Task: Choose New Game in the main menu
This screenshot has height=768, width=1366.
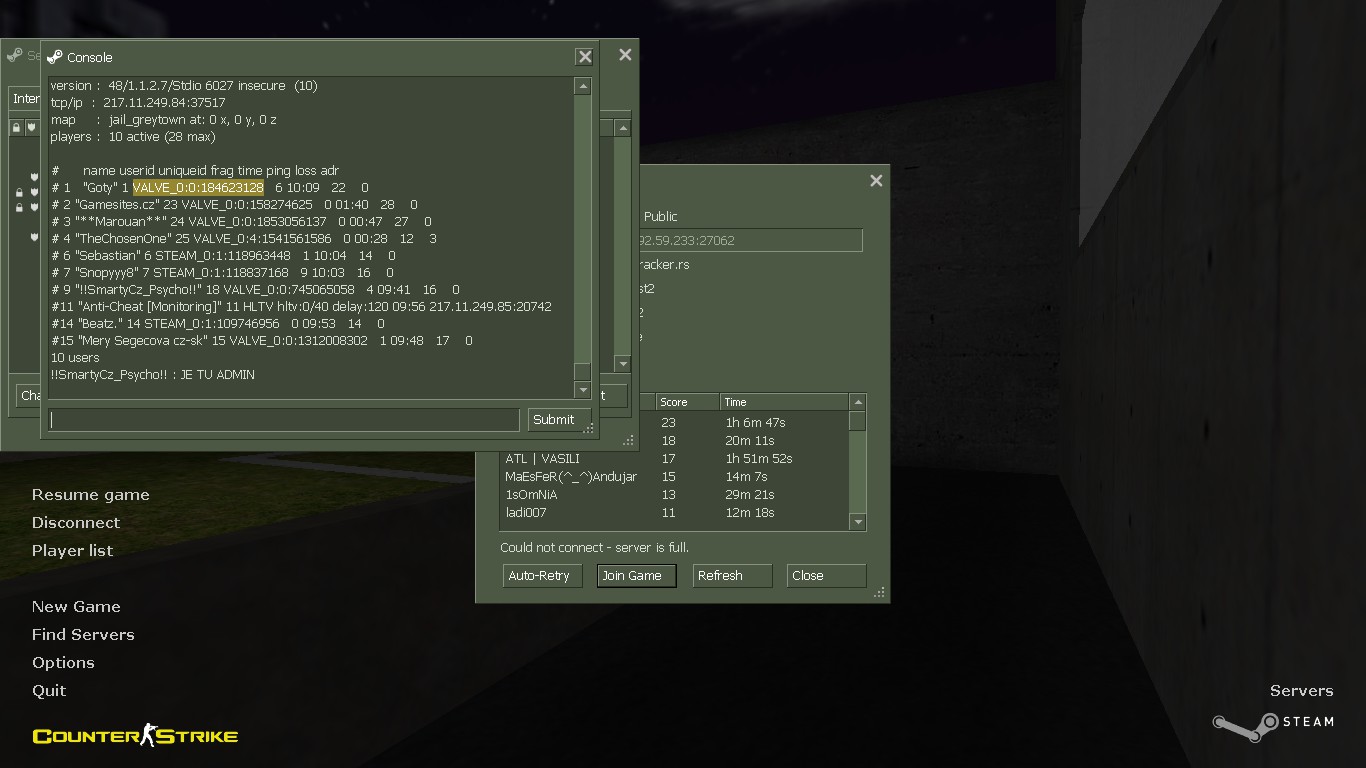Action: (76, 607)
